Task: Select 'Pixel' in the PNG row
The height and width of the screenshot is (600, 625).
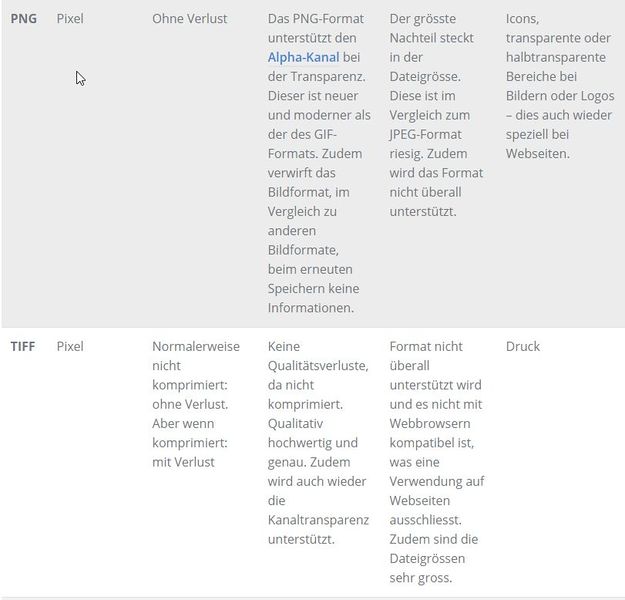Action: point(70,18)
